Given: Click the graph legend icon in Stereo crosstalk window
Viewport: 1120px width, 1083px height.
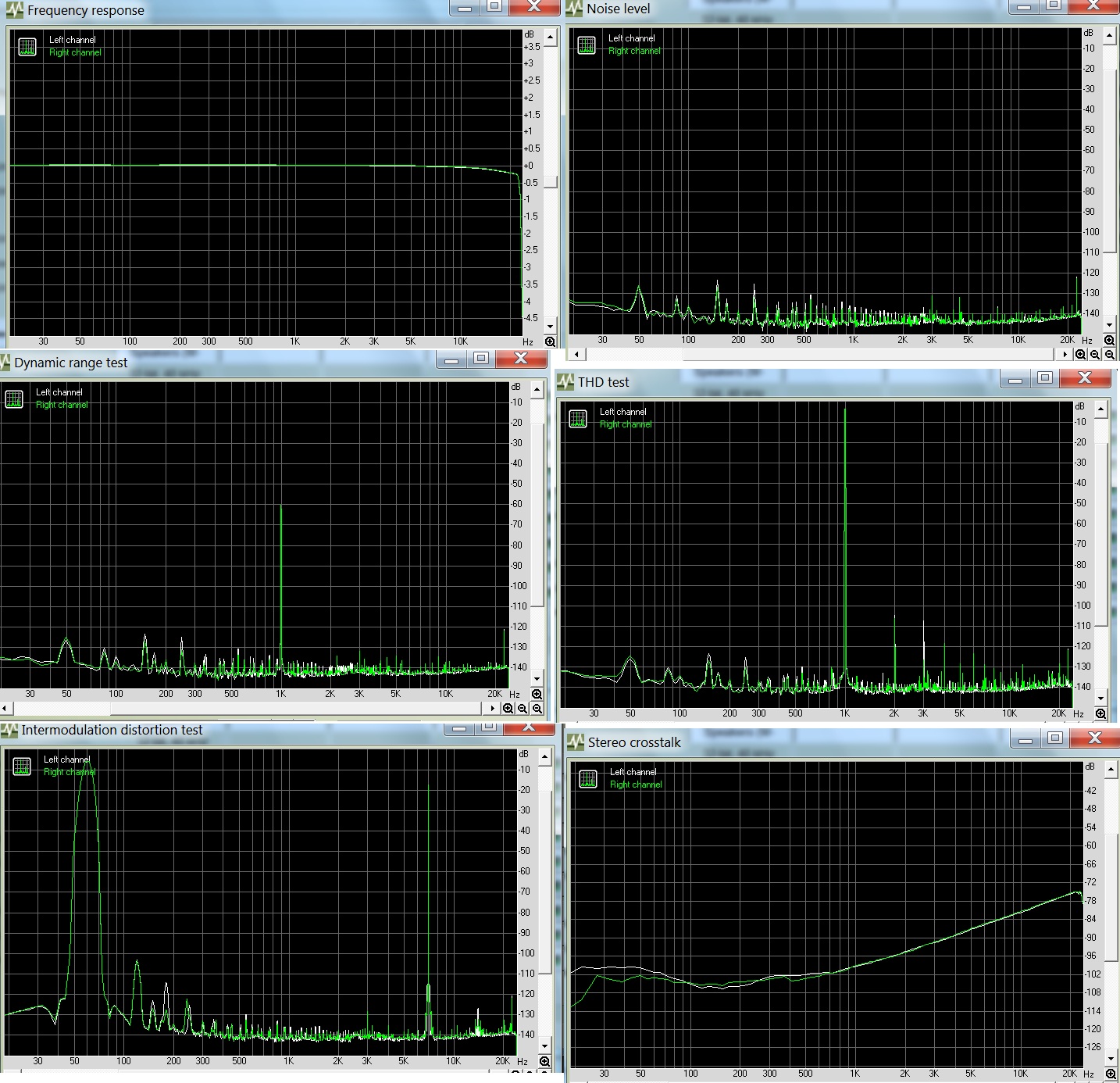Looking at the screenshot, I should [588, 779].
